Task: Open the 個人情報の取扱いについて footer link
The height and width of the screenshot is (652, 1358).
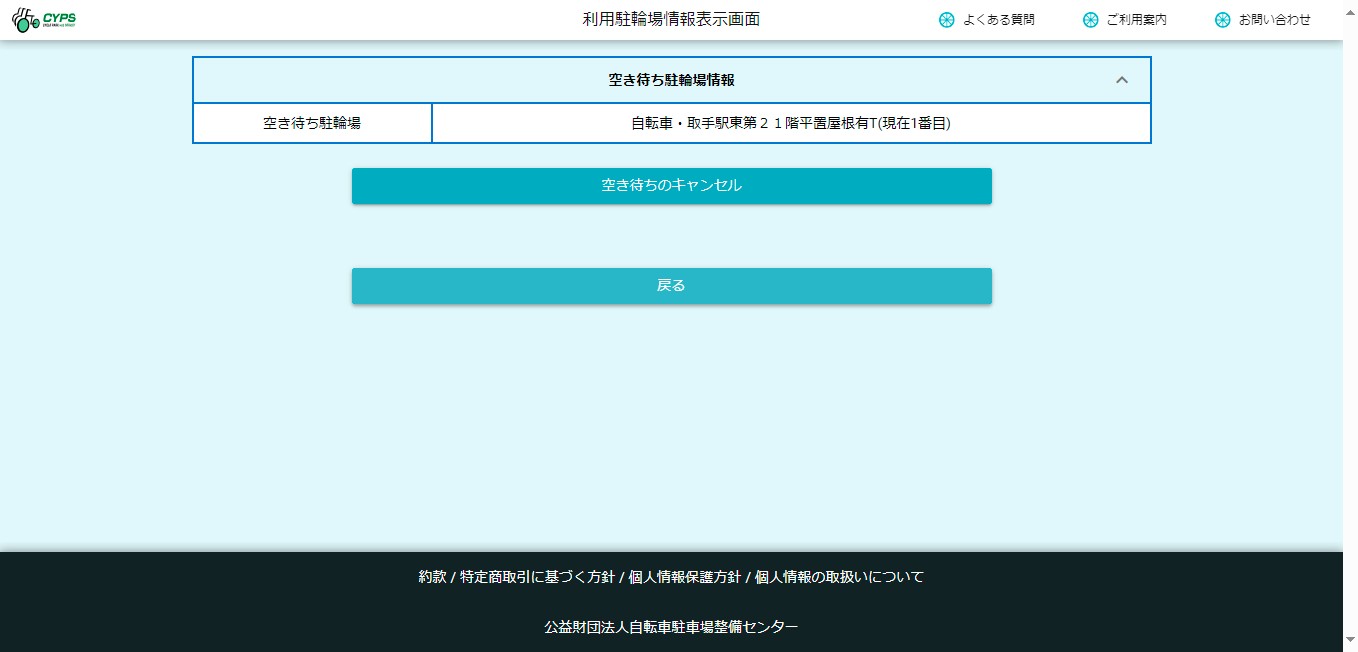Action: (x=839, y=577)
